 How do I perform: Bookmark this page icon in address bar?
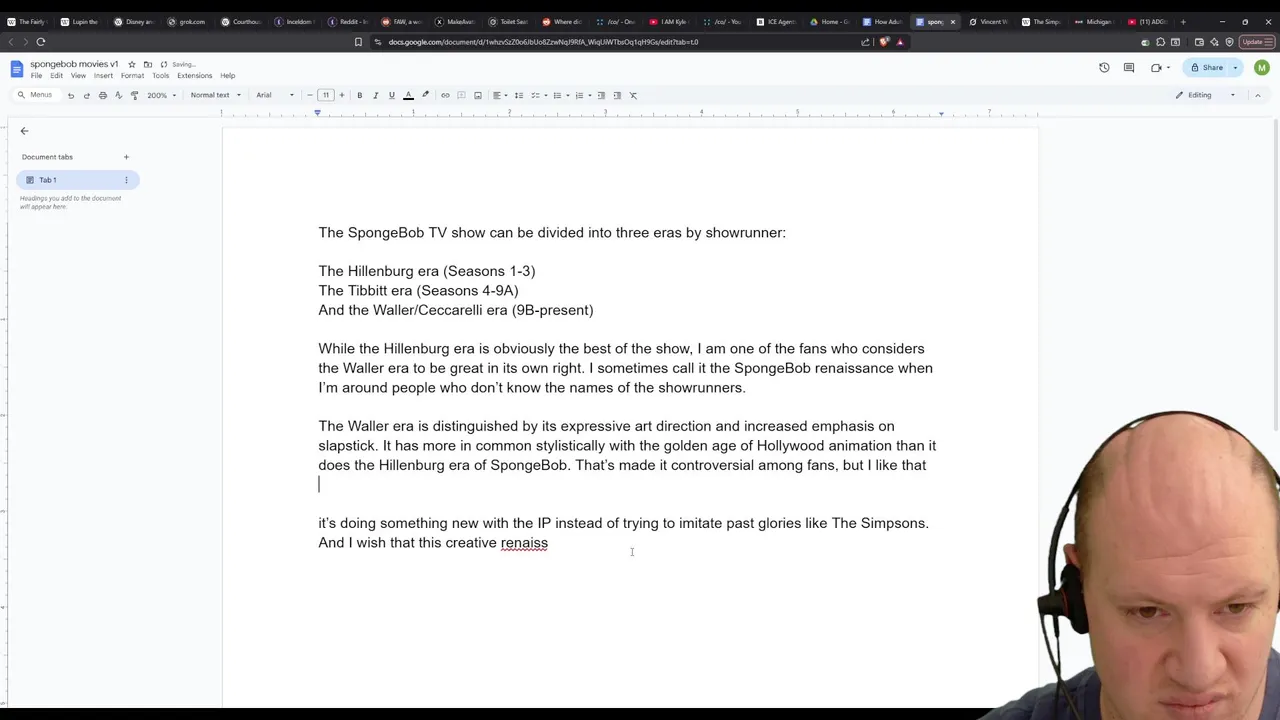pos(358,42)
